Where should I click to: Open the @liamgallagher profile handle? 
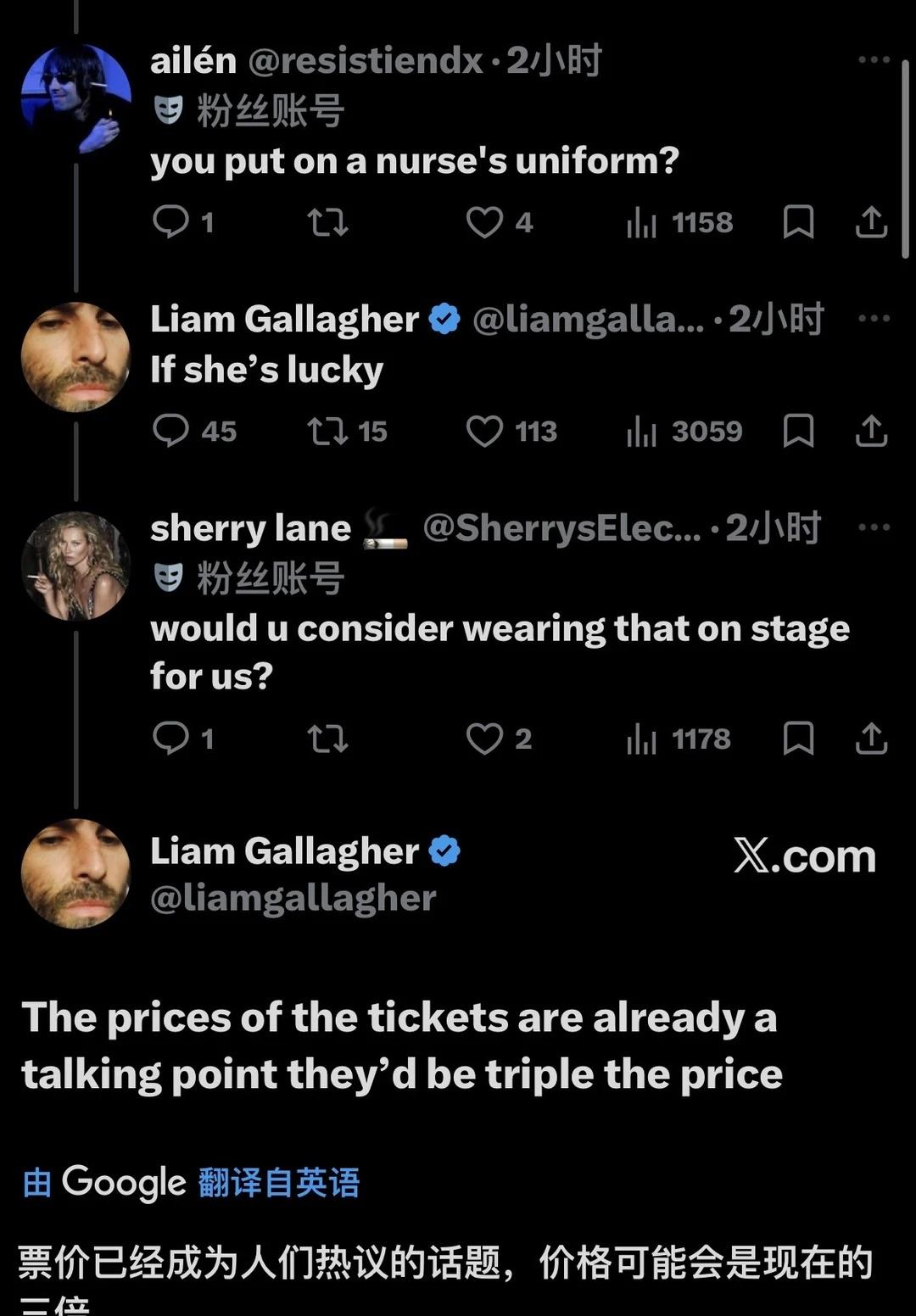pos(293,898)
